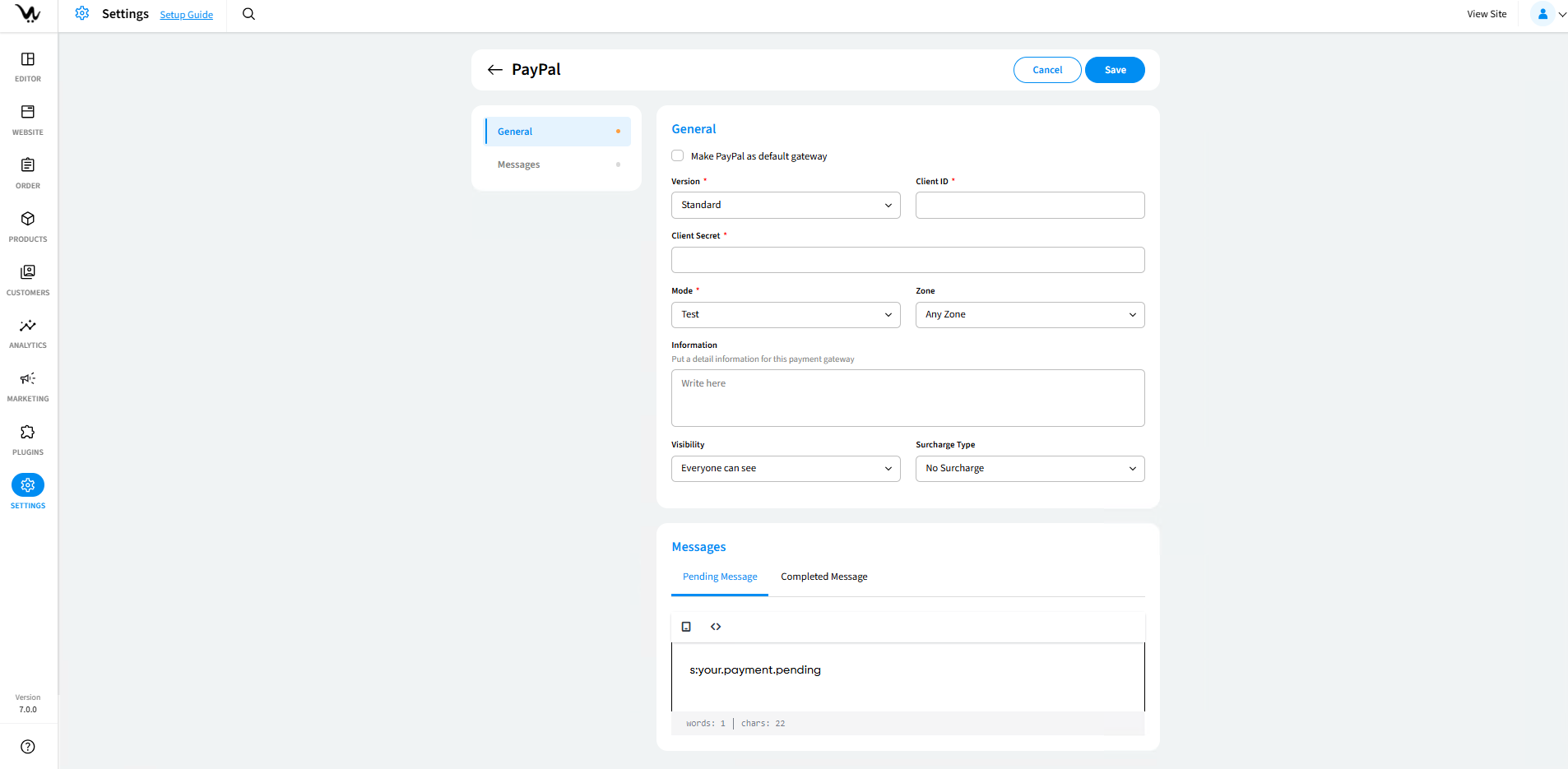Open the Marketing section
Image resolution: width=1568 pixels, height=769 pixels.
(x=27, y=386)
